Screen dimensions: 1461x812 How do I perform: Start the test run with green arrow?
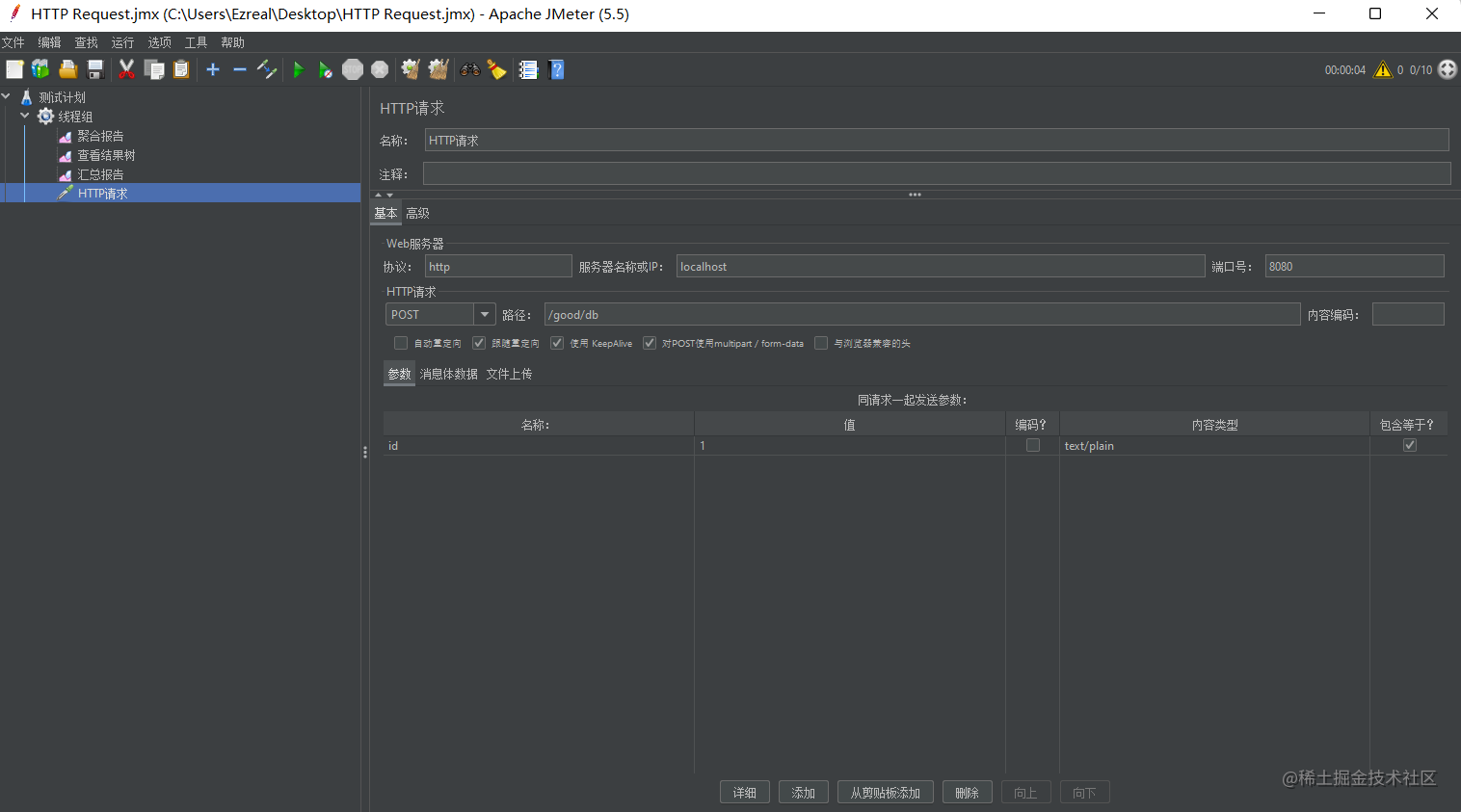click(x=299, y=69)
